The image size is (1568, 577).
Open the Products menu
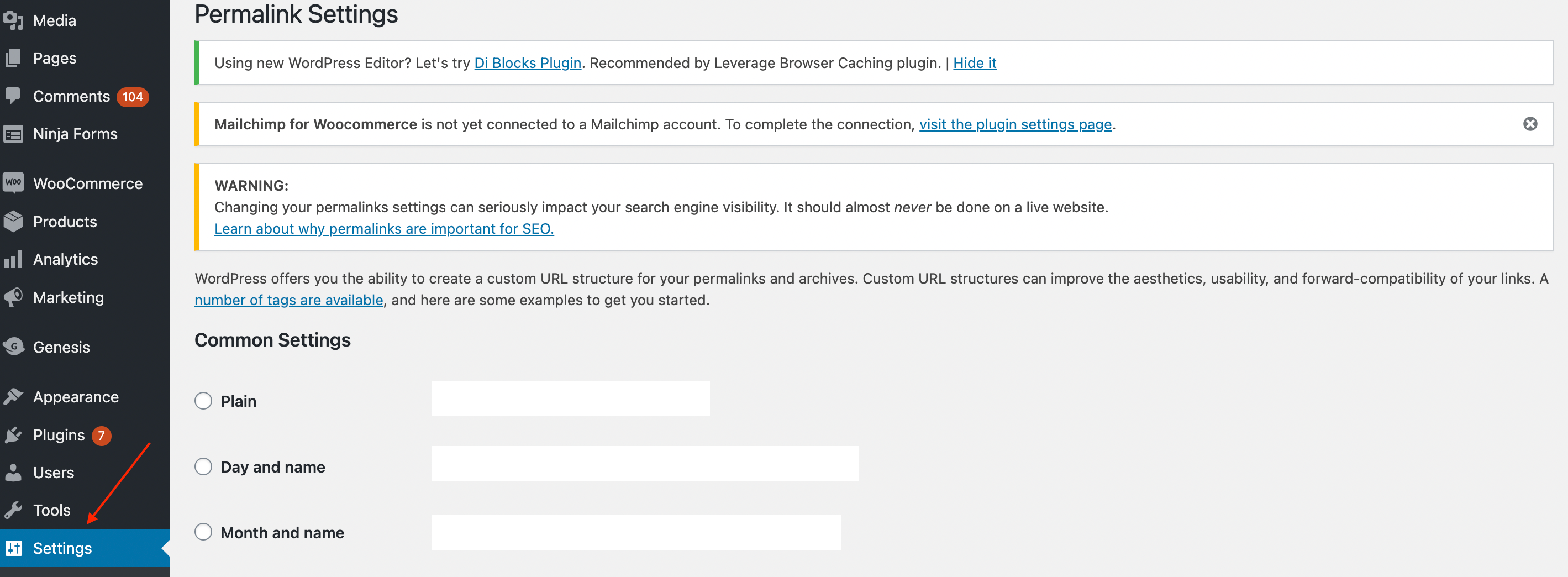click(85, 222)
